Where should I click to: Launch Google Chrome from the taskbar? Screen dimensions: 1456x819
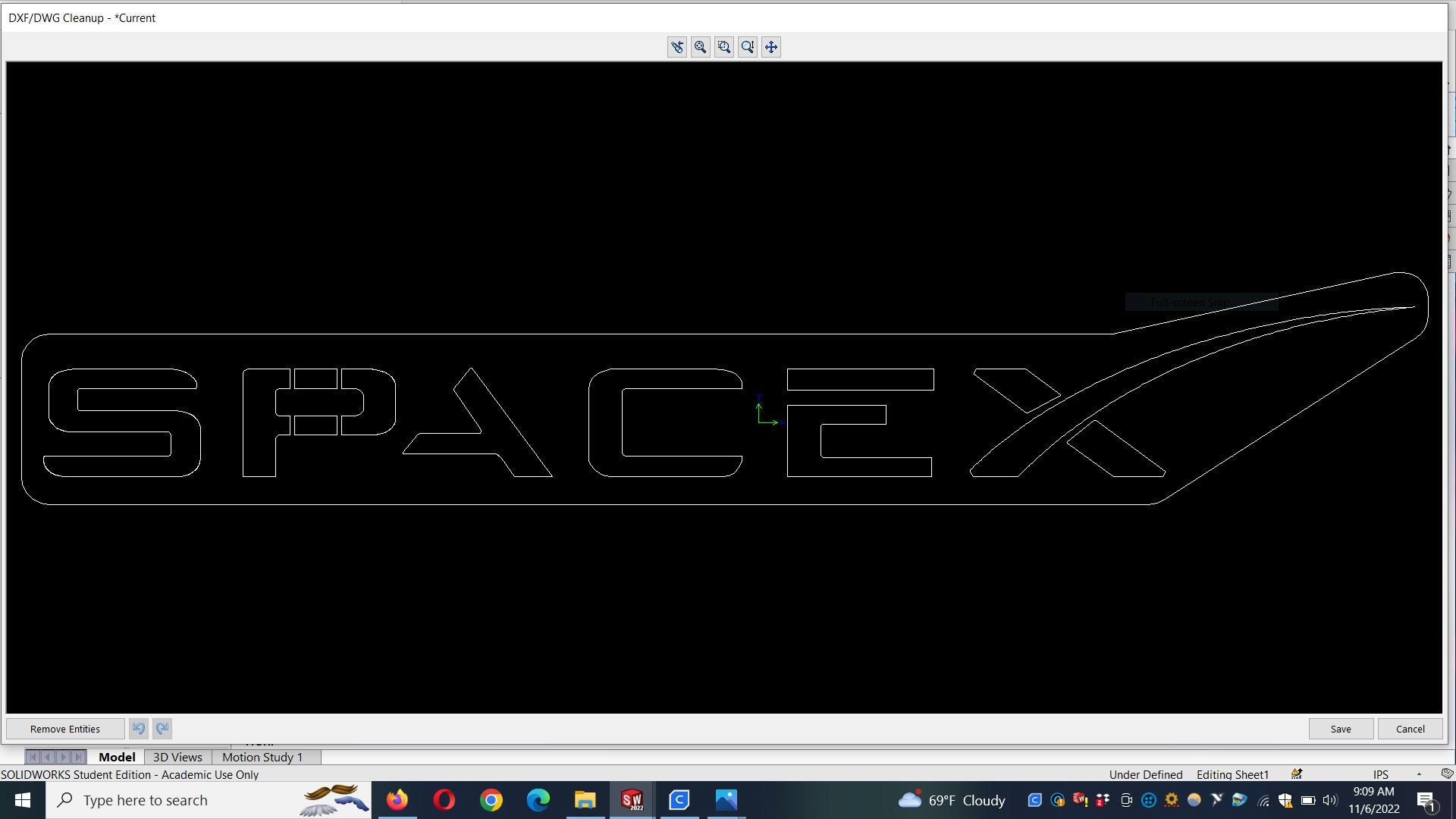[x=491, y=800]
